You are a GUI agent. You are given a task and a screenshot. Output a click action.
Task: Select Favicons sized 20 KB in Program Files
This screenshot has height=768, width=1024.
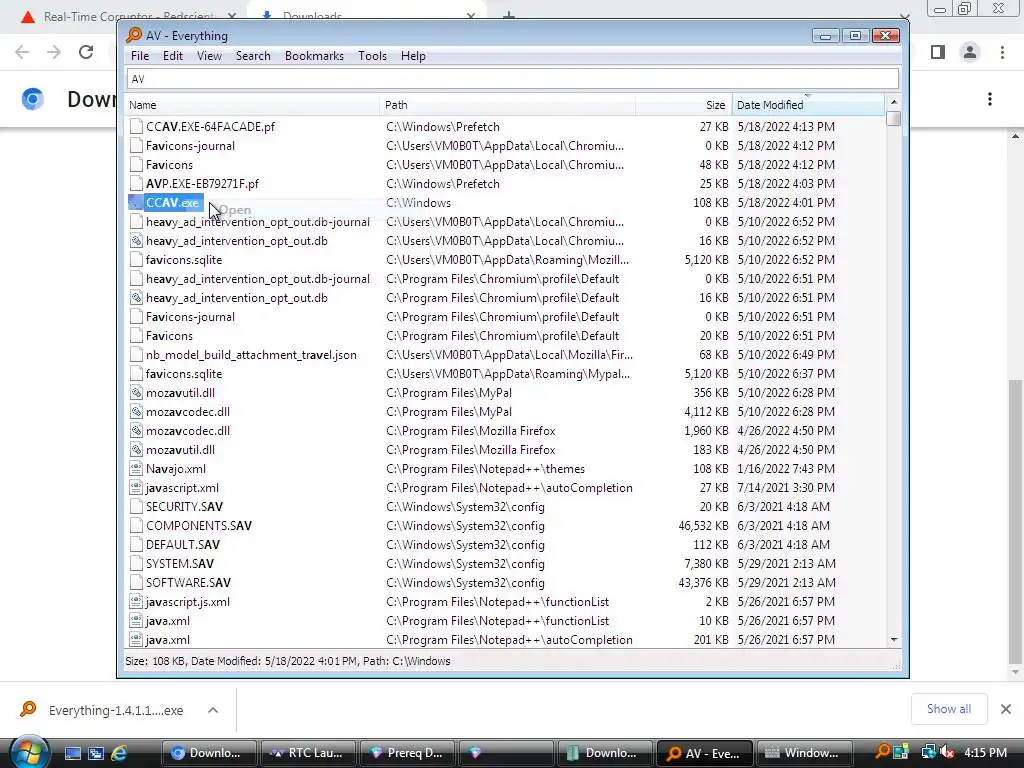(x=169, y=336)
